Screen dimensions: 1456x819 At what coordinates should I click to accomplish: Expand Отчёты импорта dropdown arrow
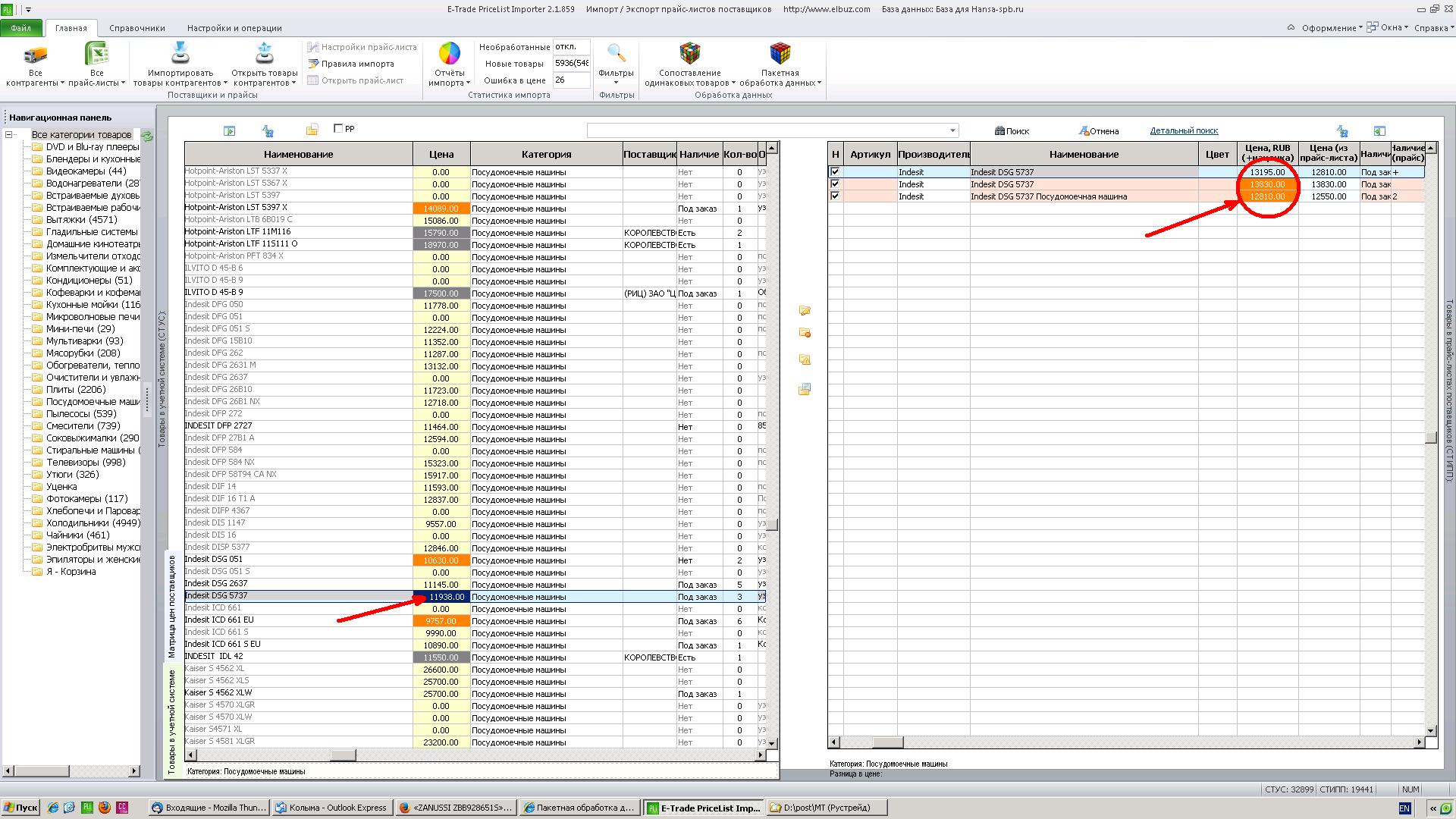pyautogui.click(x=468, y=83)
